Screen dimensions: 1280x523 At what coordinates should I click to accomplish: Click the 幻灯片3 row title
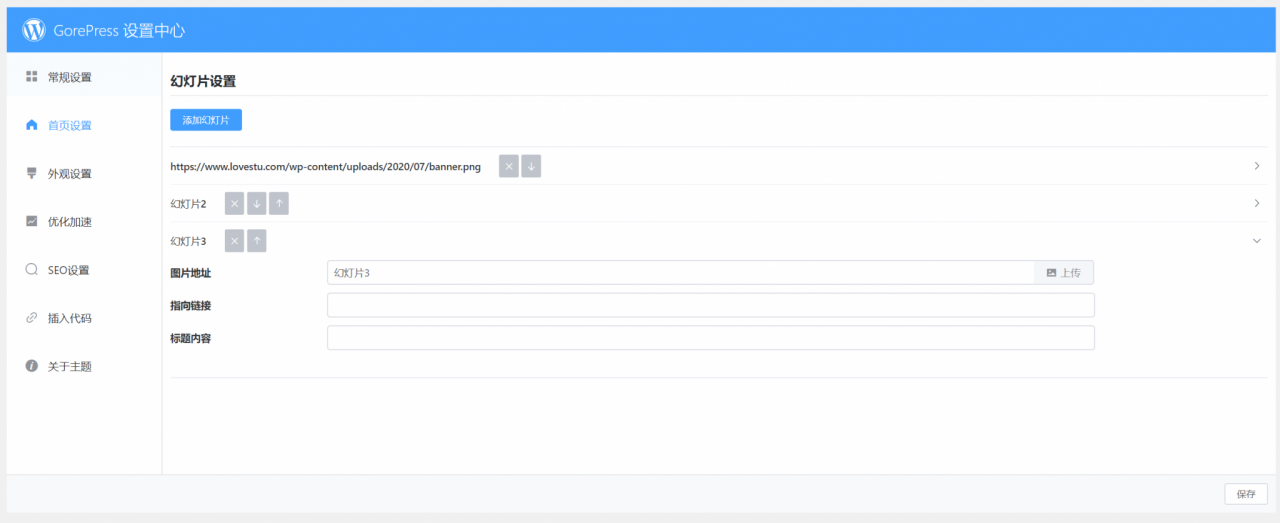click(x=188, y=241)
